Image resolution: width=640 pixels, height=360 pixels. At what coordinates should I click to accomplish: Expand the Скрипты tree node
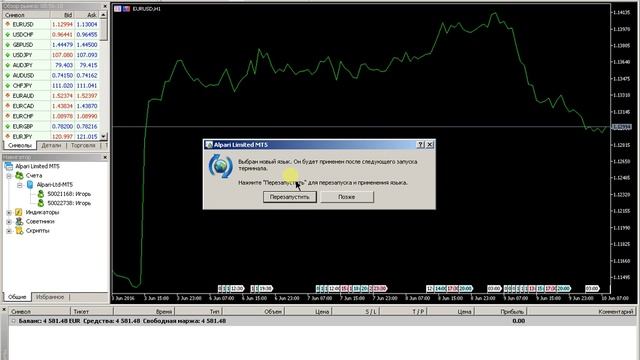(9, 231)
